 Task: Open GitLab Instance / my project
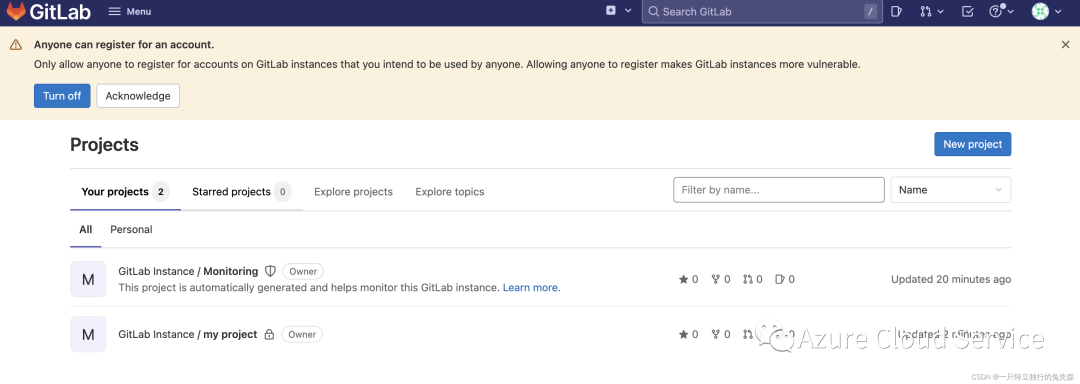(187, 334)
